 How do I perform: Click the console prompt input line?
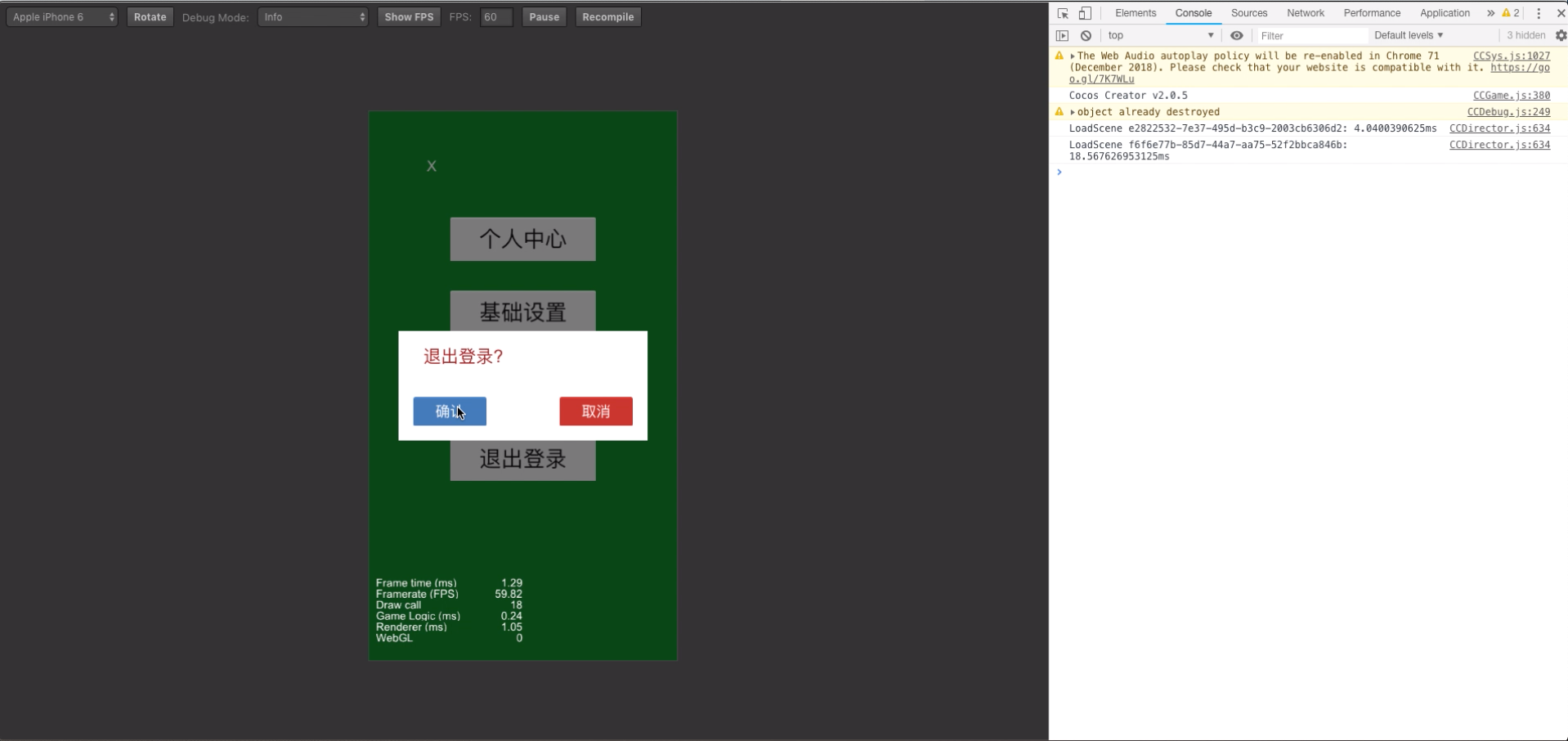point(1308,172)
